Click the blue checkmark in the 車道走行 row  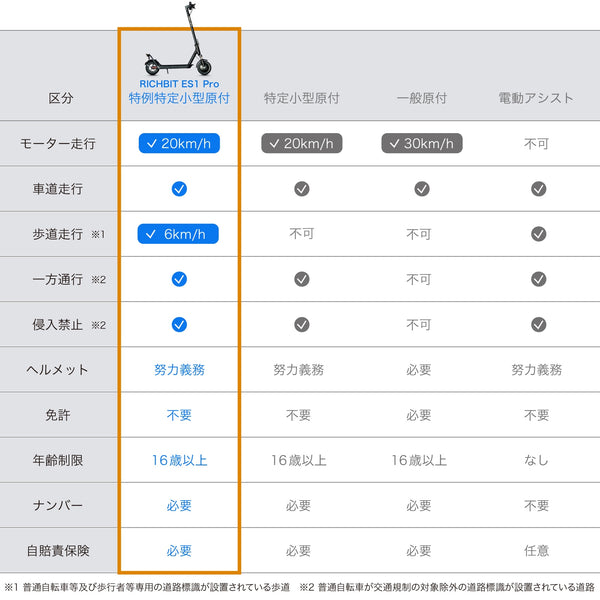coord(179,188)
